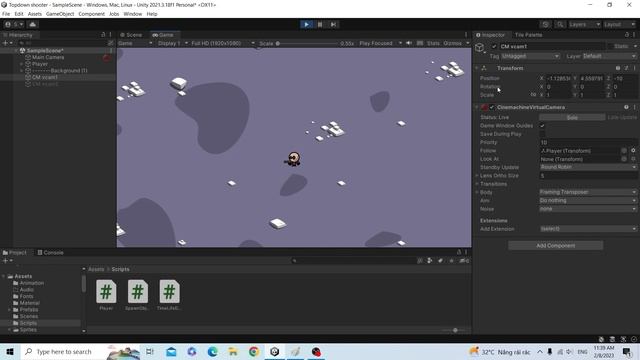Screen dimensions: 640x360
Task: Open Unity Hub from the taskbar
Action: (x=274, y=351)
